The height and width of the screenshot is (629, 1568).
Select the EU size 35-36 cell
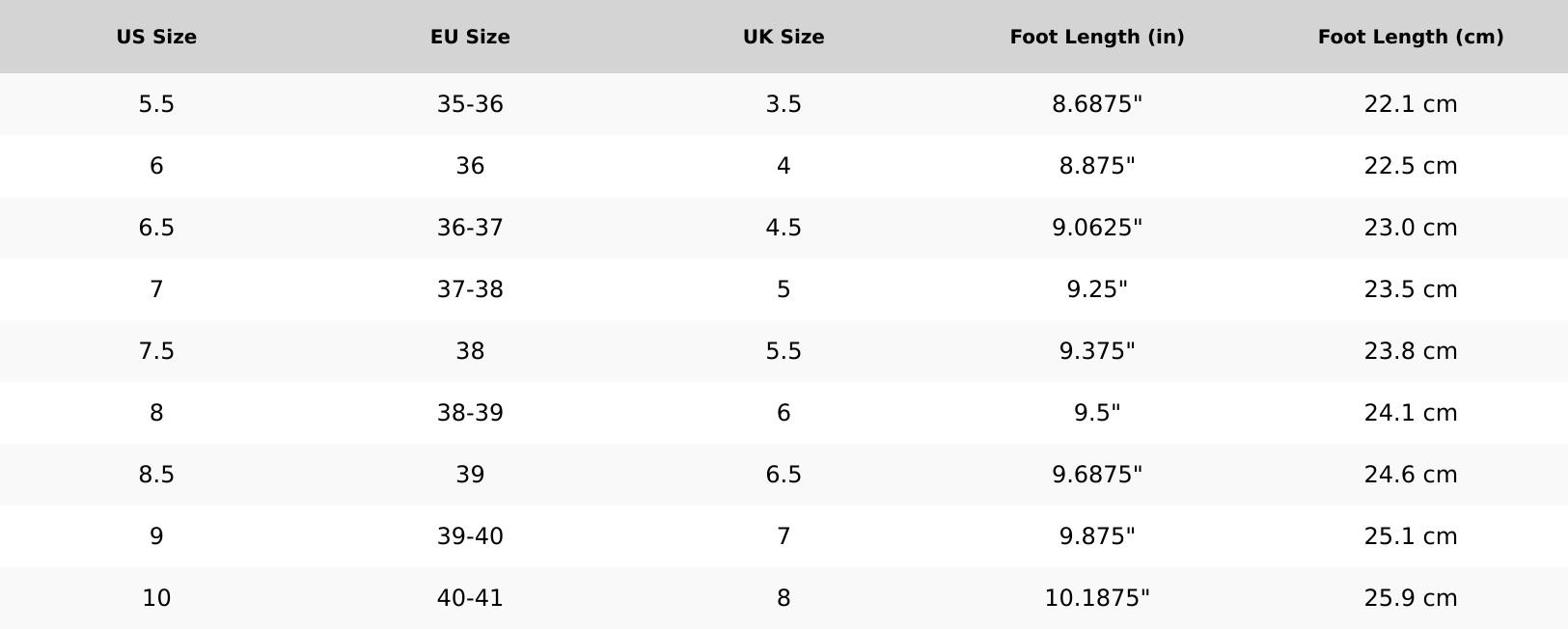click(470, 104)
